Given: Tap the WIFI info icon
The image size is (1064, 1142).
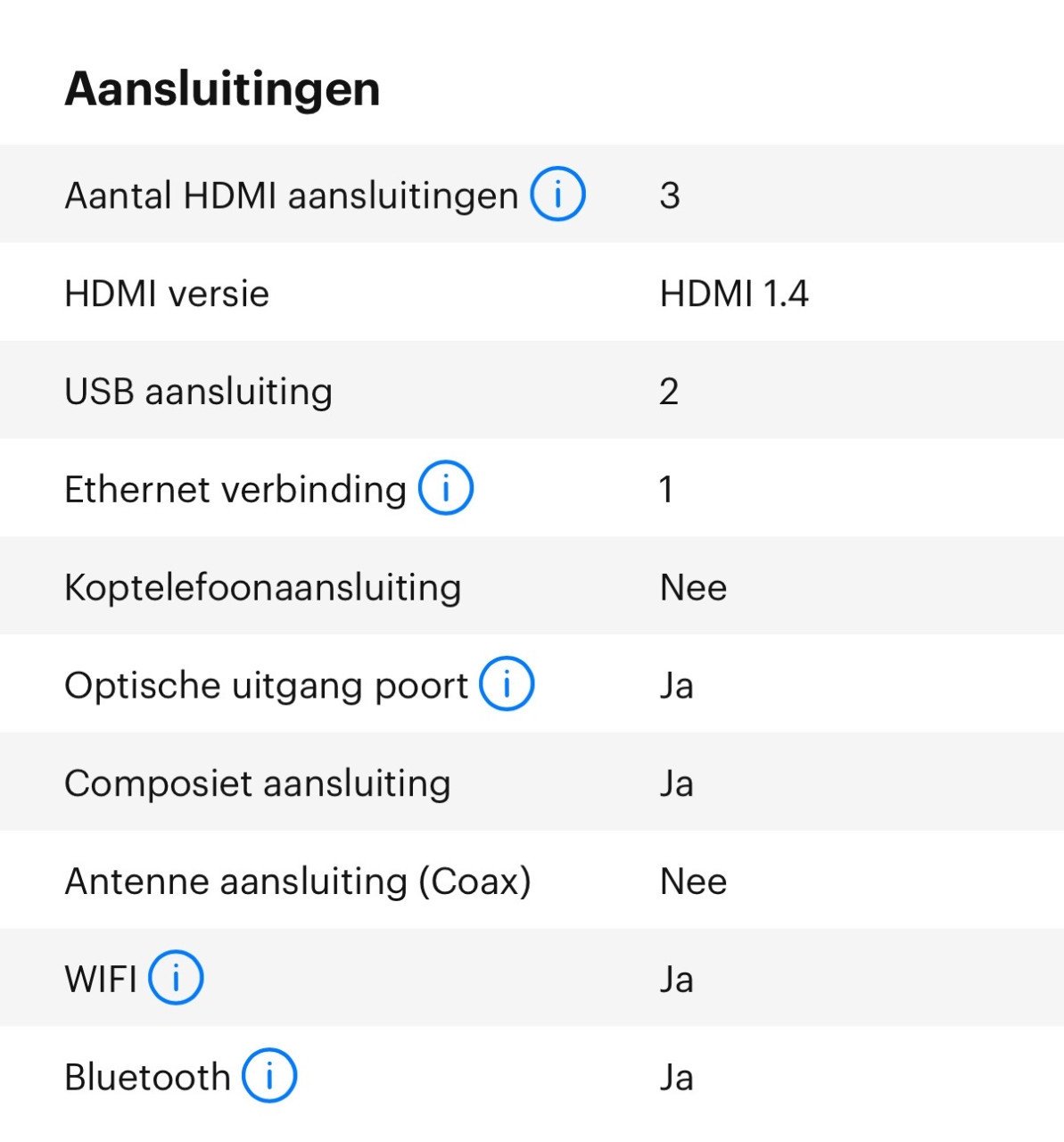Looking at the screenshot, I should 176,978.
